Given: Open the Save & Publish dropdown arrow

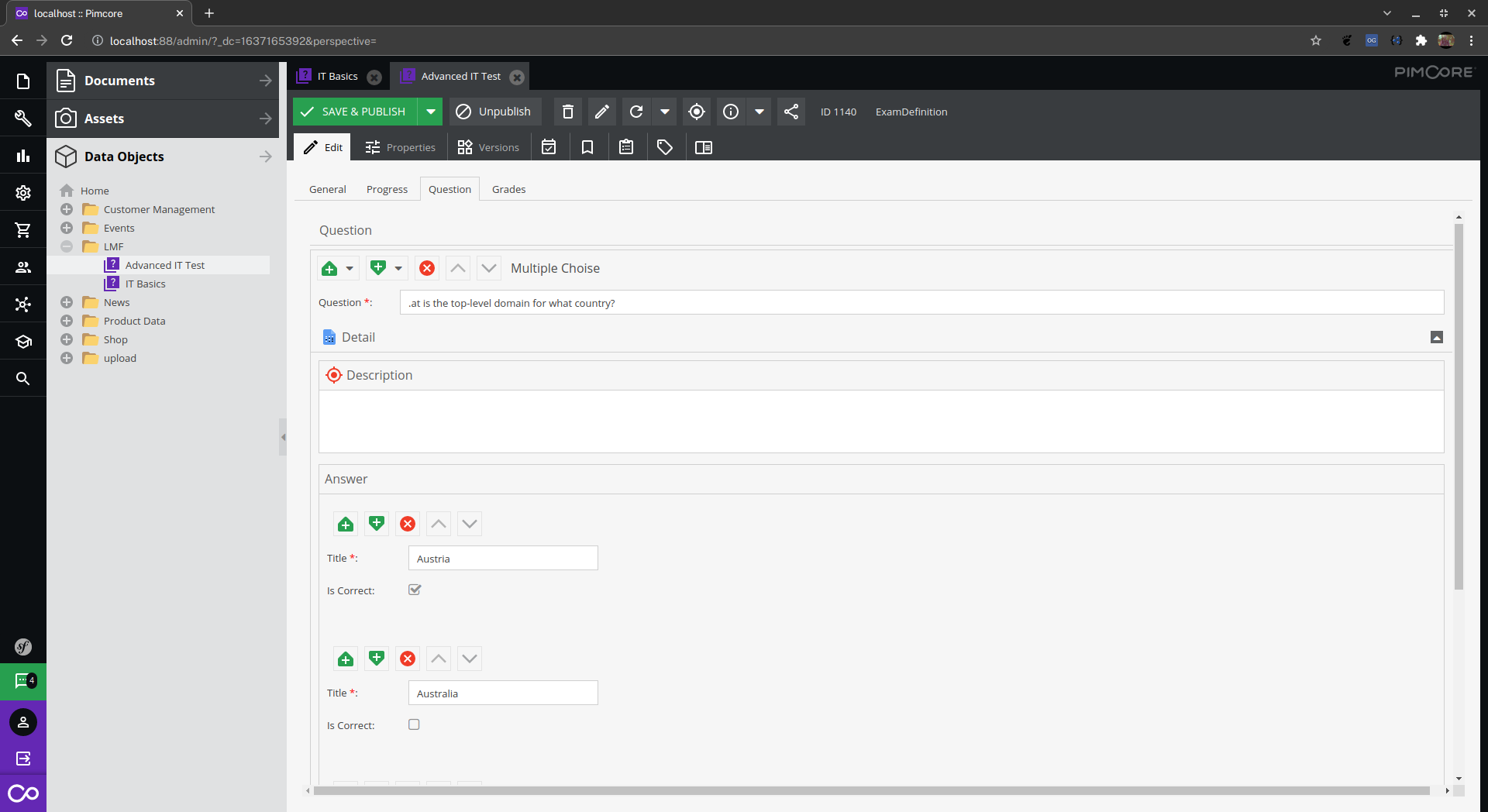Looking at the screenshot, I should [430, 112].
